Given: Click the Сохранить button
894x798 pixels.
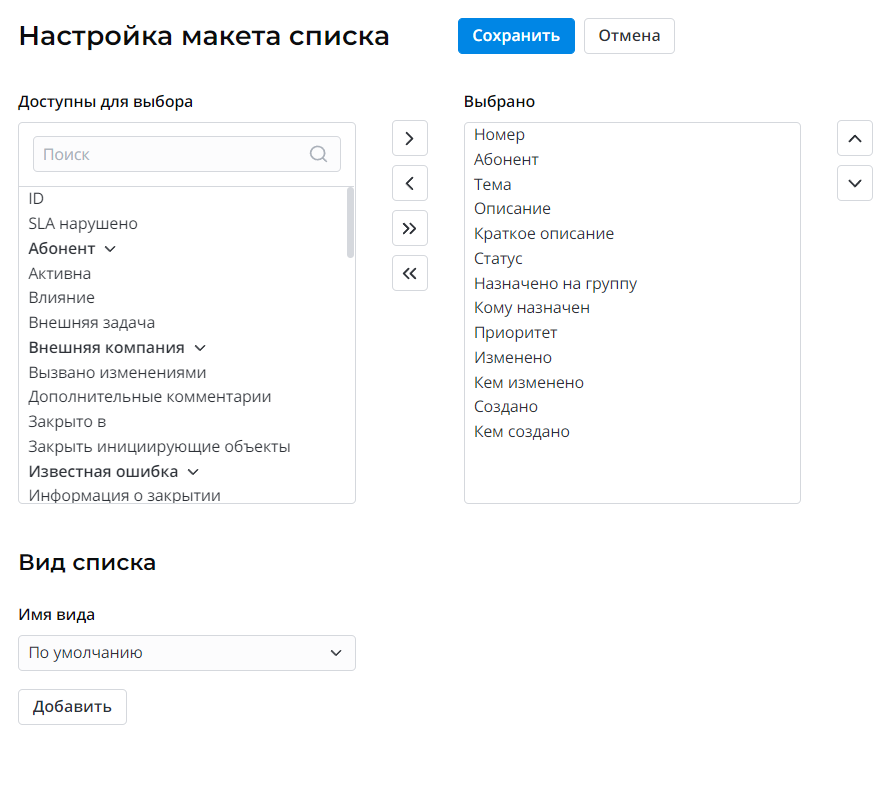Looking at the screenshot, I should (x=516, y=35).
